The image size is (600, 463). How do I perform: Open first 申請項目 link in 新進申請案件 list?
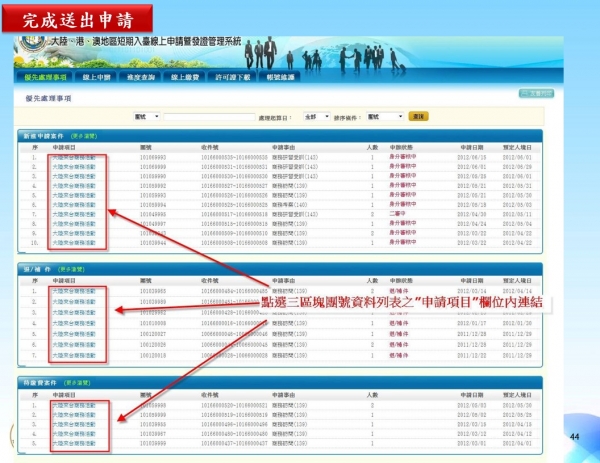74,157
